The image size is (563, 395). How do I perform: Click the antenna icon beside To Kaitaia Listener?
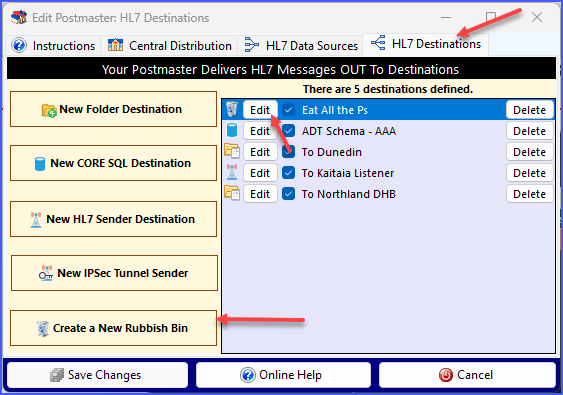tap(232, 172)
